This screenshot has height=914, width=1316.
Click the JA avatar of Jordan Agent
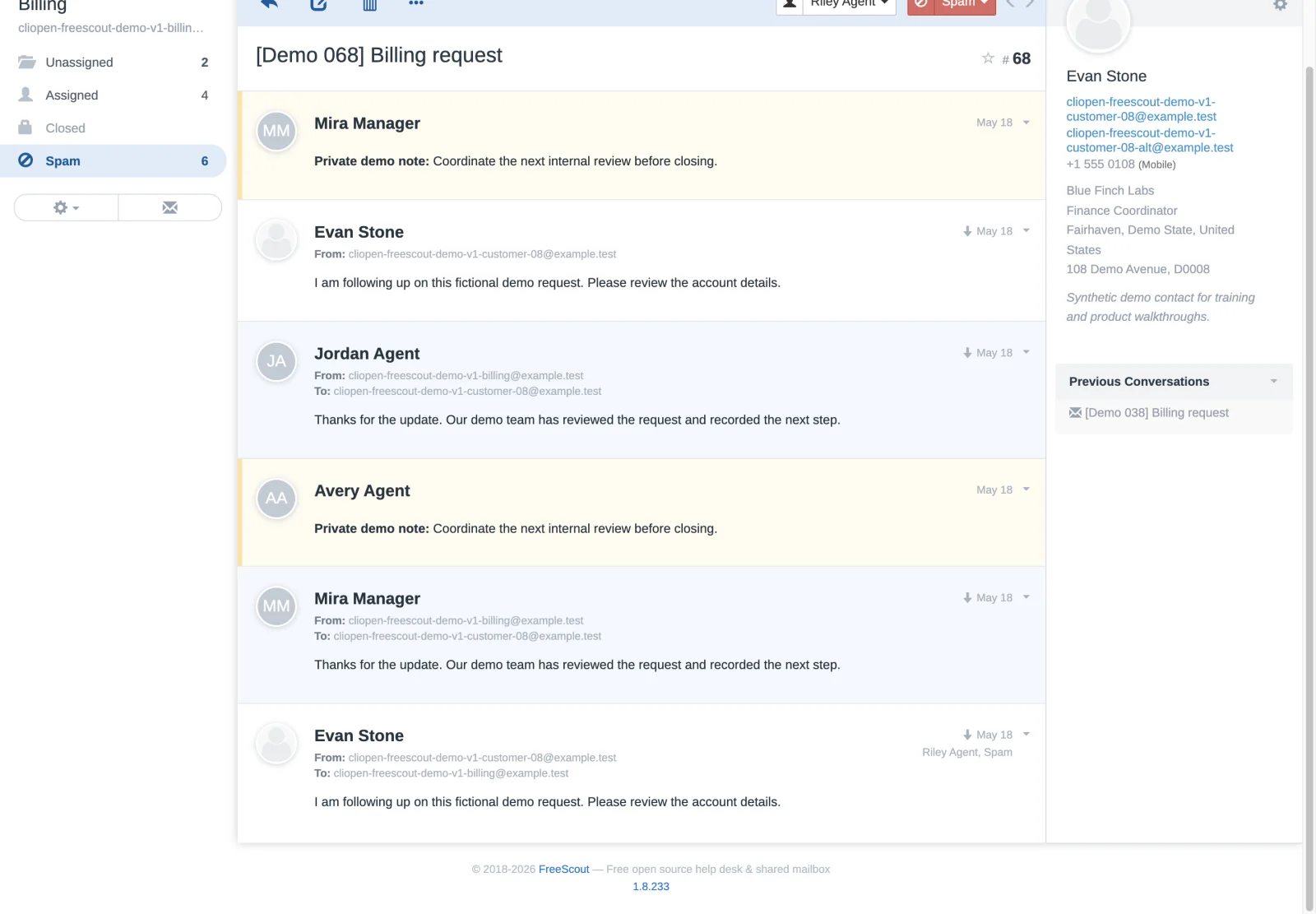[276, 361]
